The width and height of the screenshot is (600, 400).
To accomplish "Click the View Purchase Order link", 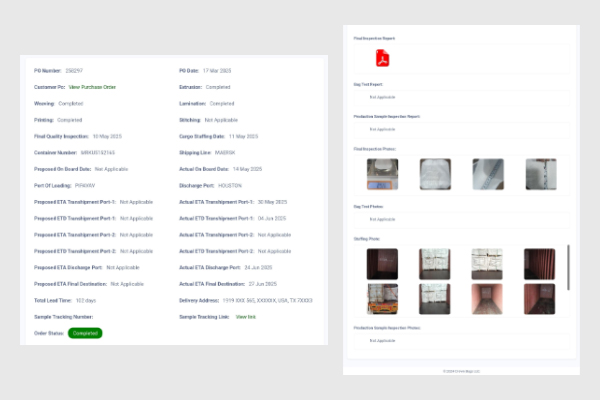I will [x=93, y=87].
